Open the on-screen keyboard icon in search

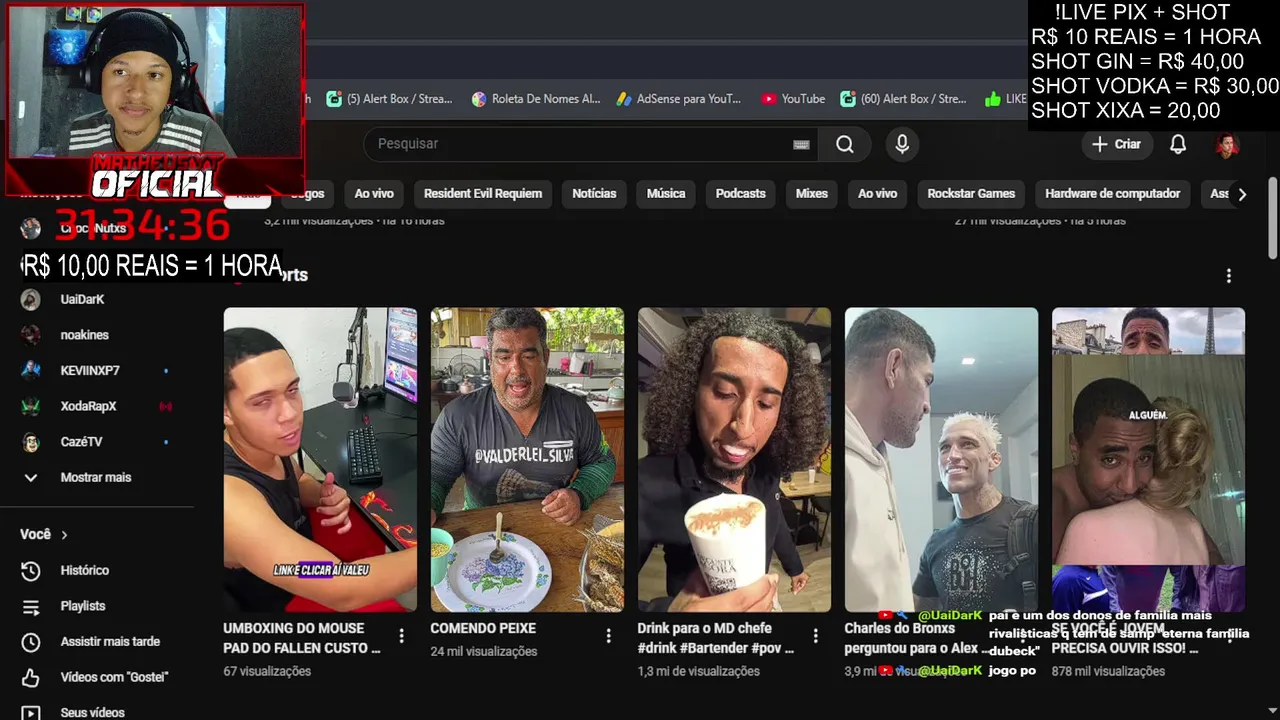pos(801,144)
